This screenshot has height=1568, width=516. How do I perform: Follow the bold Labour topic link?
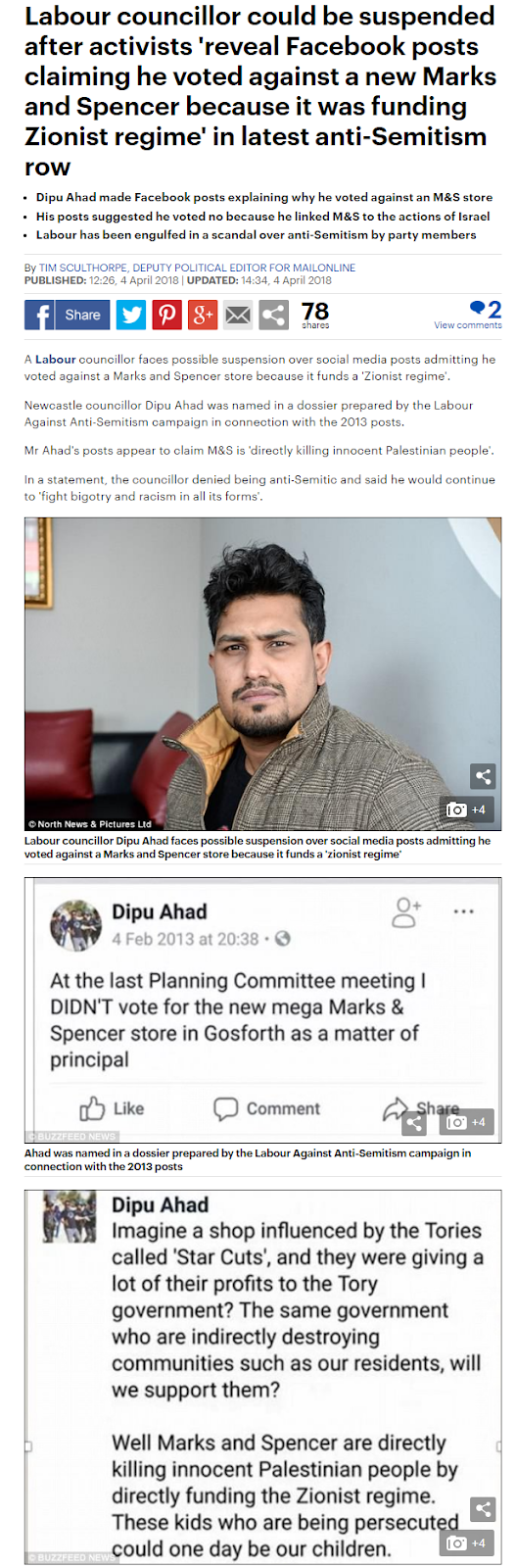56,360
